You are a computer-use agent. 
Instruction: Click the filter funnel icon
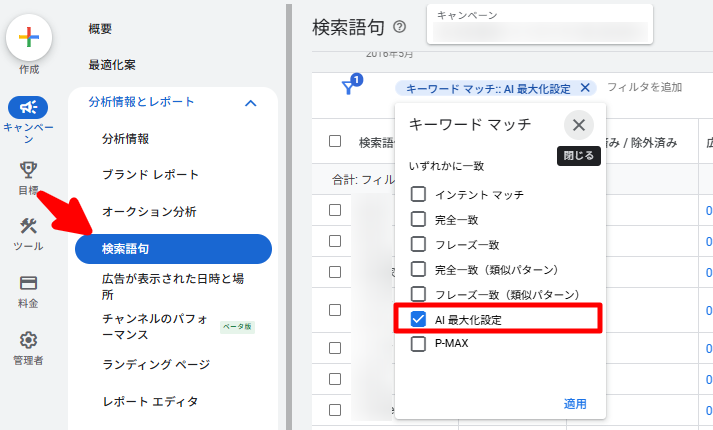pyautogui.click(x=349, y=88)
